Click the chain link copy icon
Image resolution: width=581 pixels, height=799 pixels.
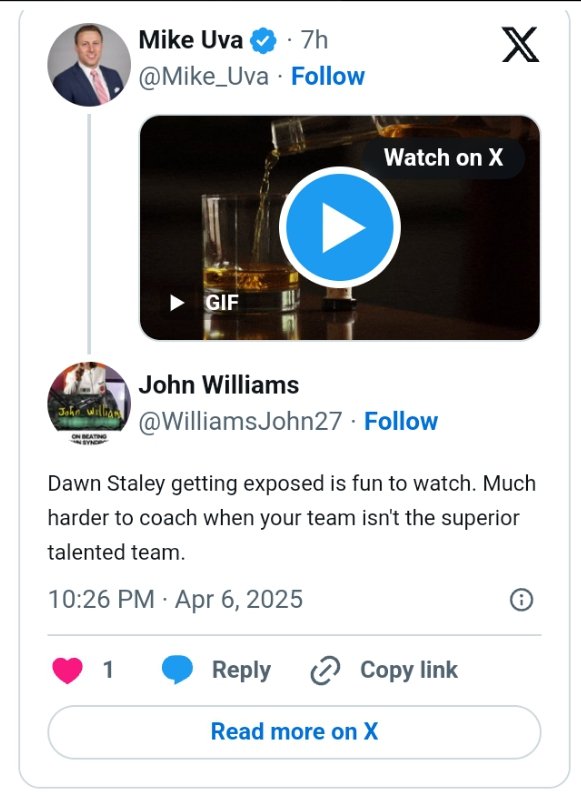pyautogui.click(x=325, y=670)
